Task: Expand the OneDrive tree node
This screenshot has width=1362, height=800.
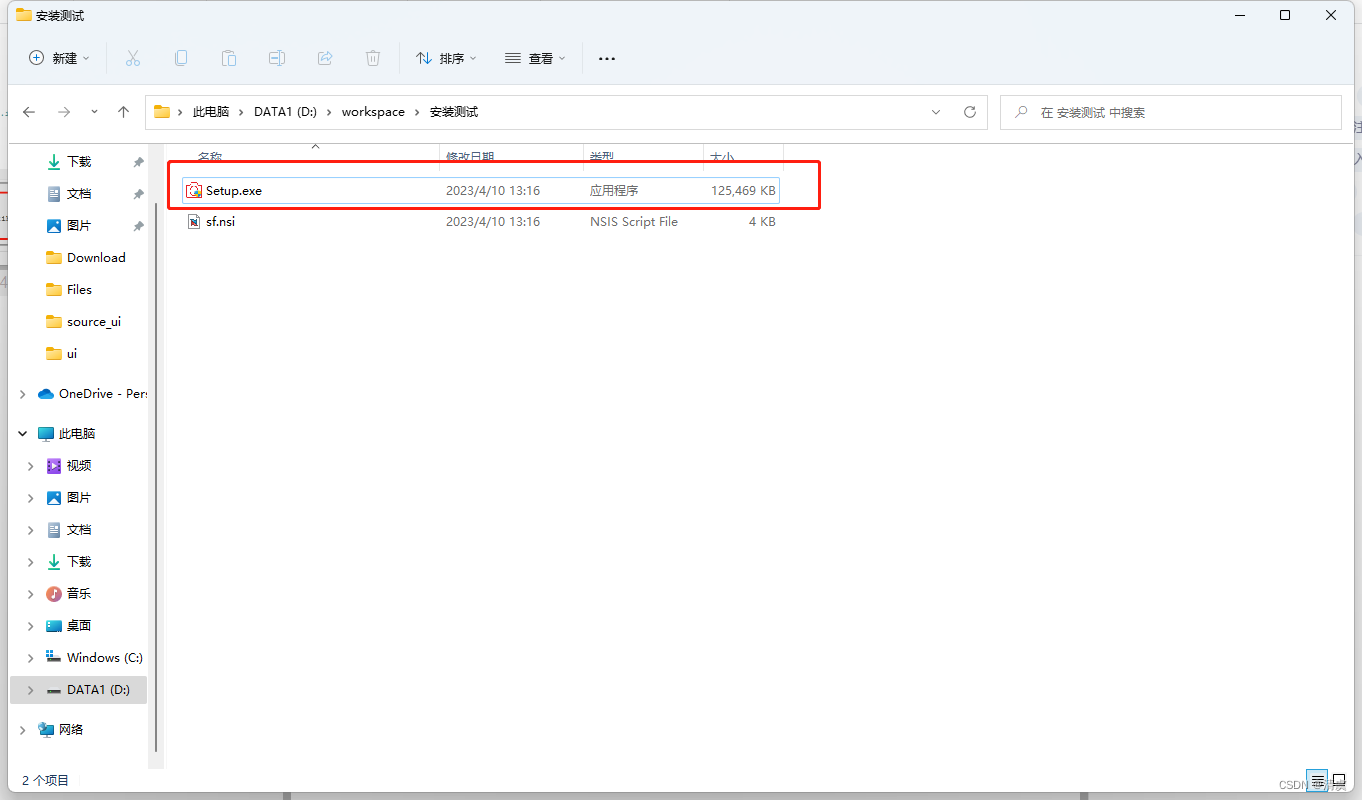Action: pos(23,394)
